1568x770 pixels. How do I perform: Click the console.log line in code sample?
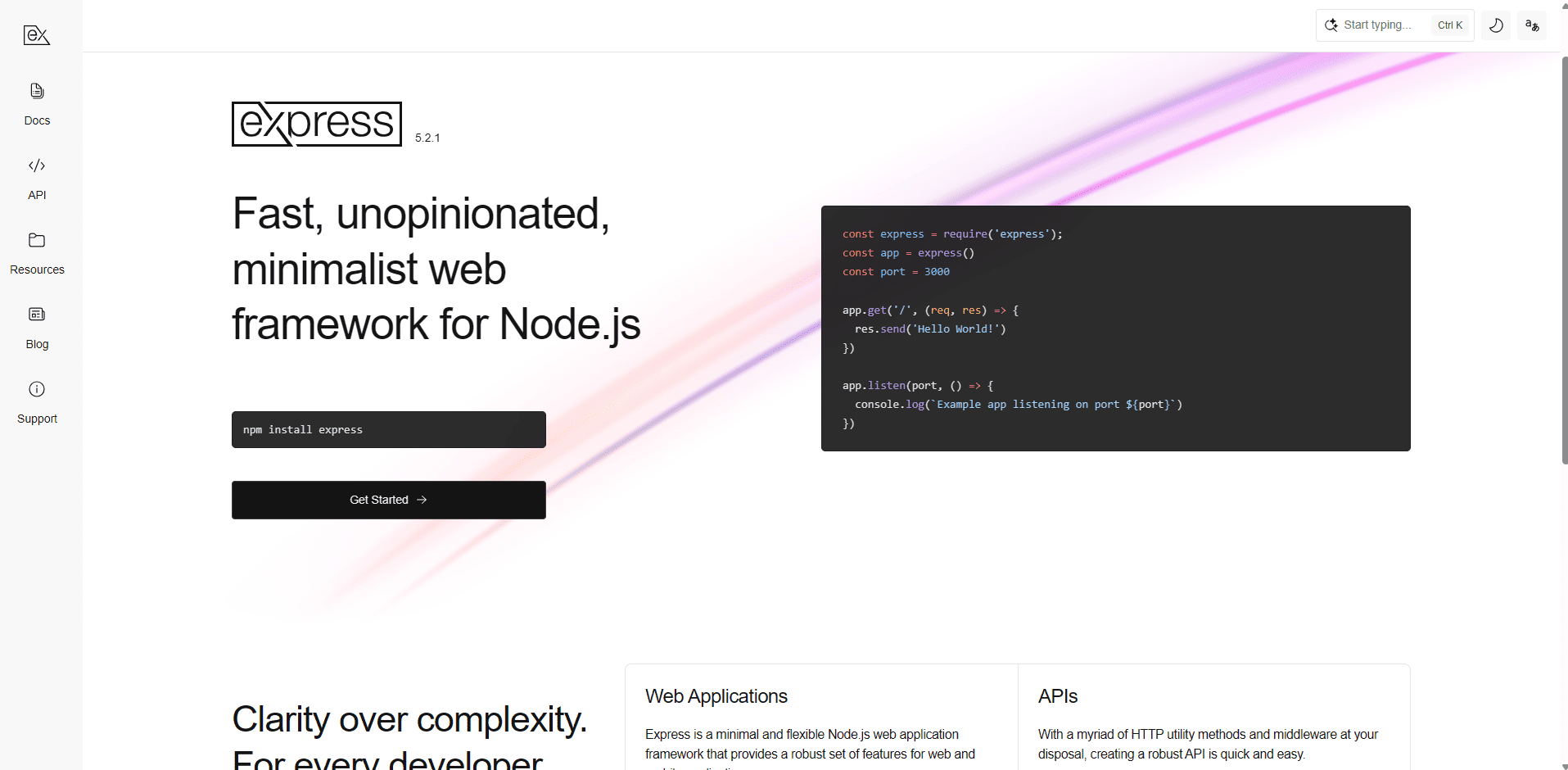[x=1019, y=405]
